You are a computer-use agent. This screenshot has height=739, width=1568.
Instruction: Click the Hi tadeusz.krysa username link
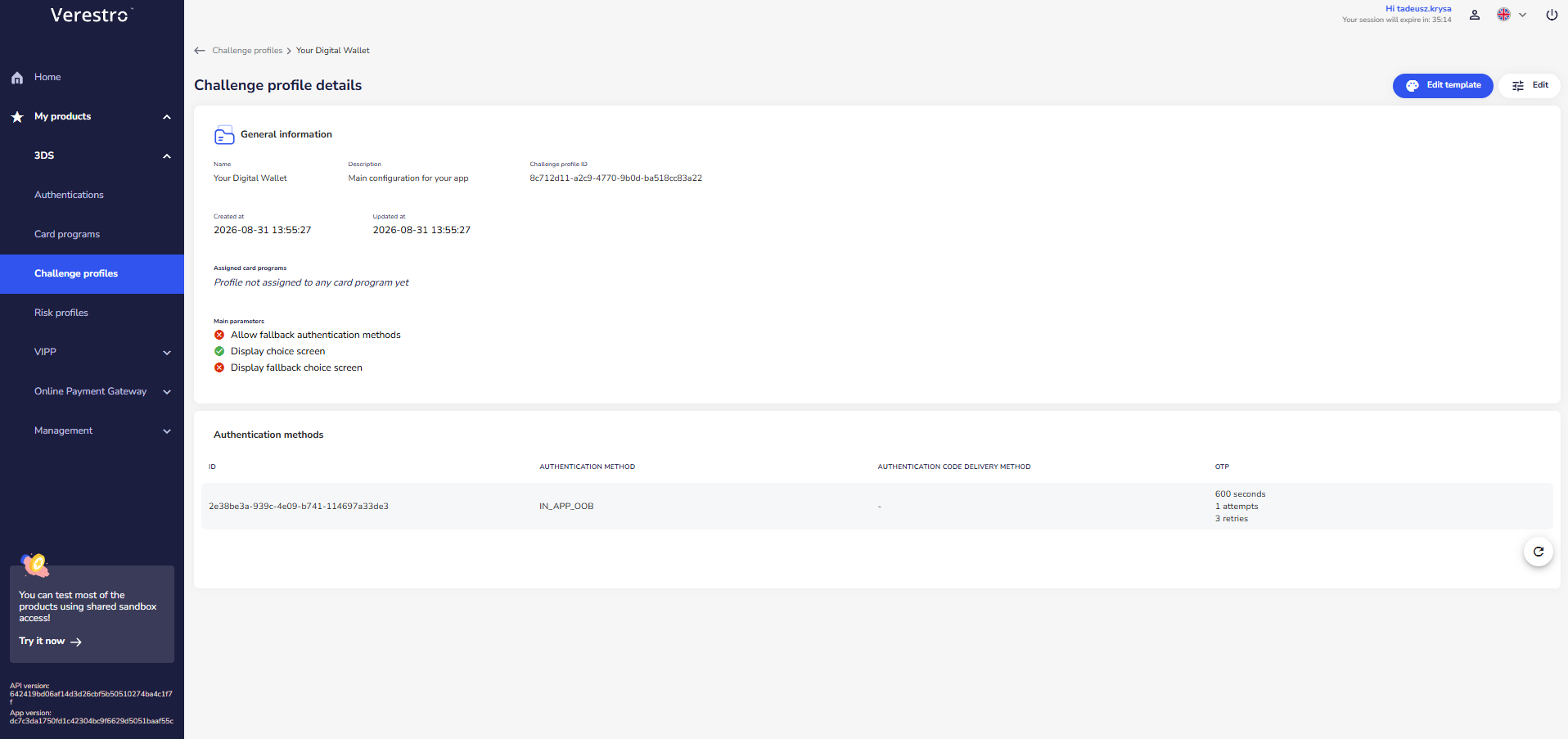tap(1418, 9)
